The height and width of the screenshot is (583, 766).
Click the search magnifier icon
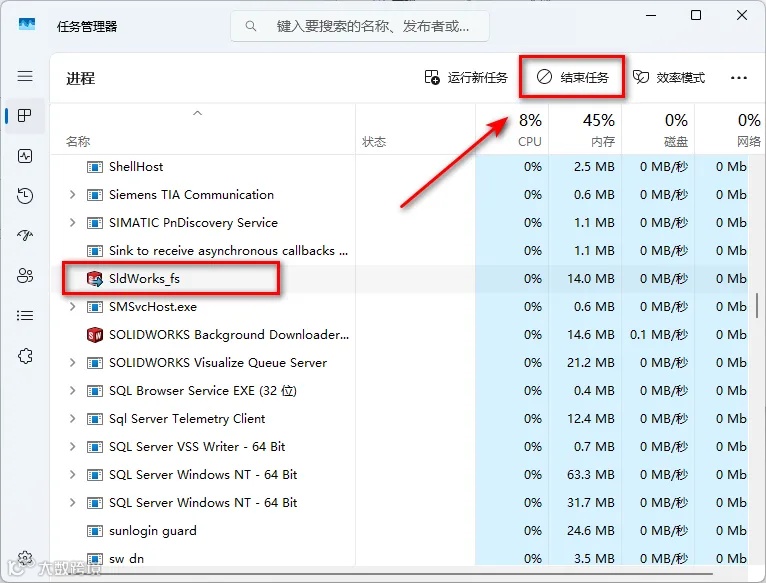click(x=251, y=26)
